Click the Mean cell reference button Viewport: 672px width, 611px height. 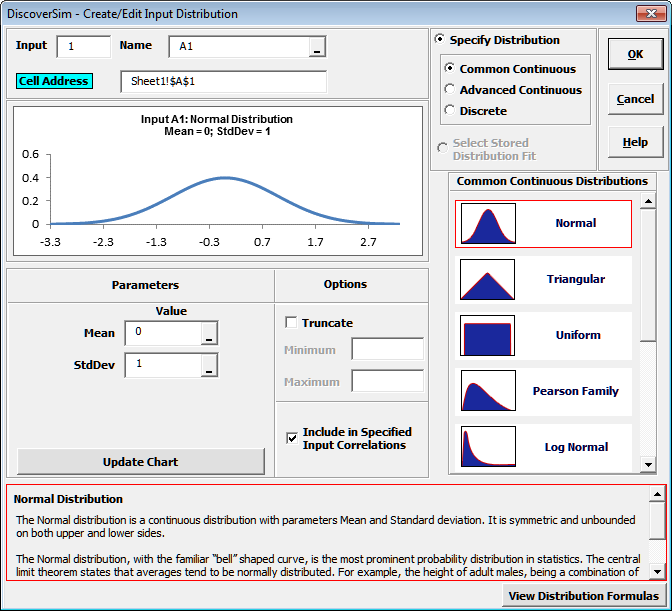click(209, 333)
